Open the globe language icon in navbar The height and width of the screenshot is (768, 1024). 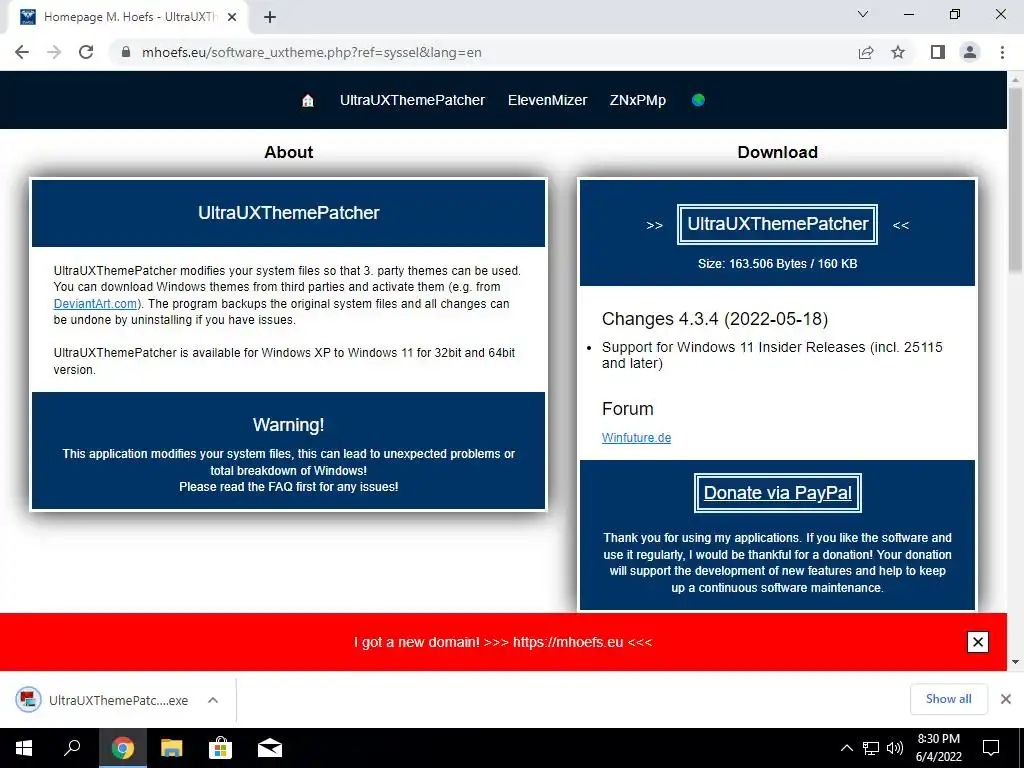pos(698,100)
